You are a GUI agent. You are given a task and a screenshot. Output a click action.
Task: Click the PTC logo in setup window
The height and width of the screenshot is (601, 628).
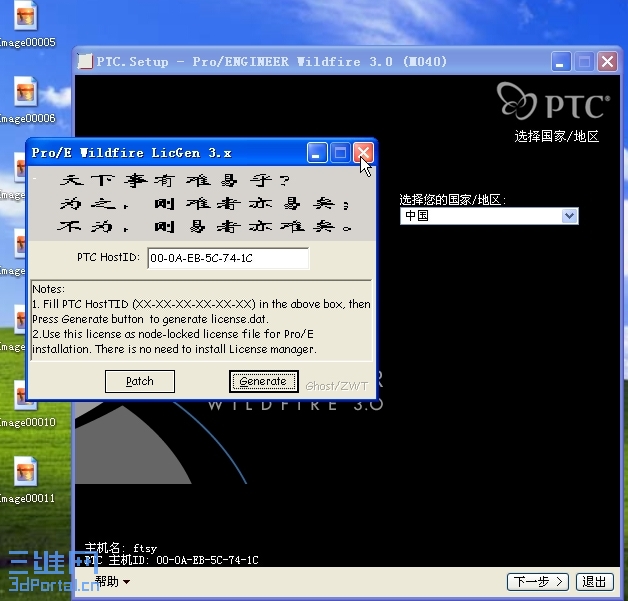[553, 101]
